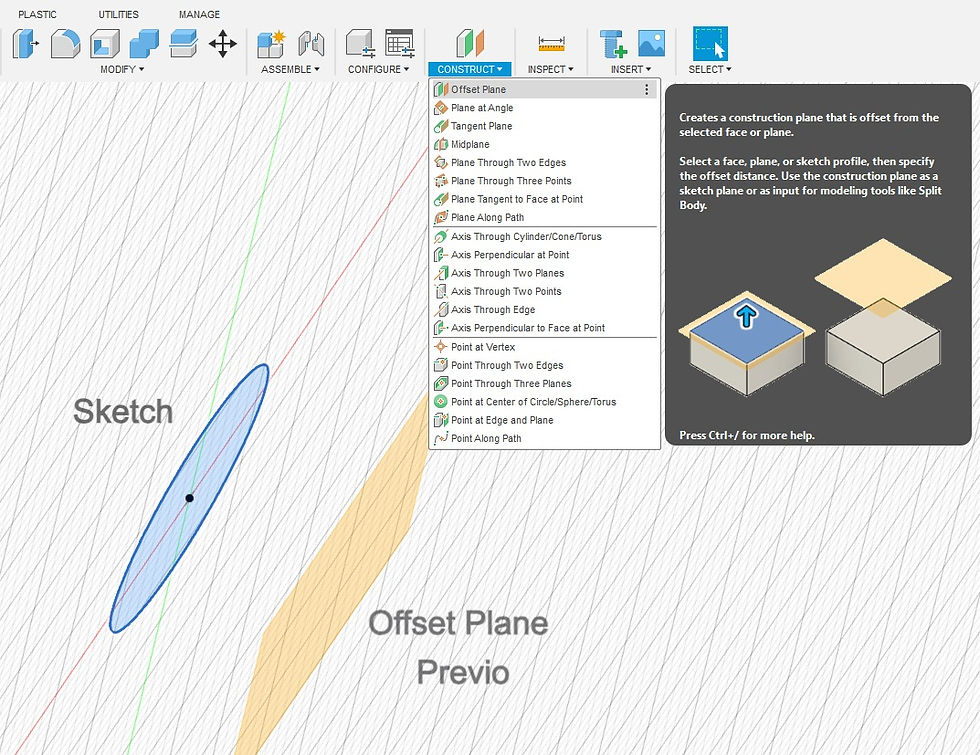
Task: Expand the MODIFY dropdown
Action: click(120, 69)
